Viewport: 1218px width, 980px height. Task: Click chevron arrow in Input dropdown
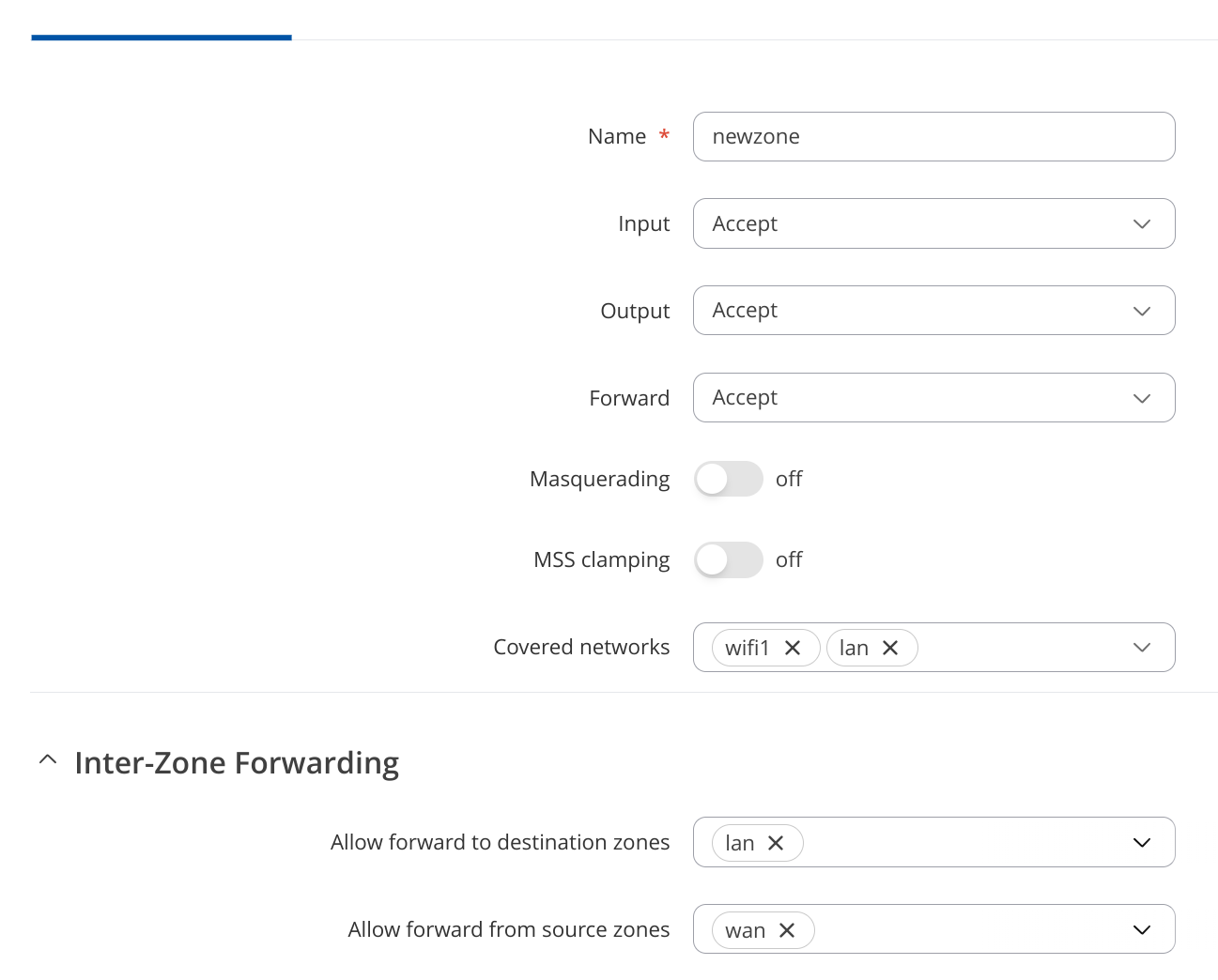(x=1142, y=223)
